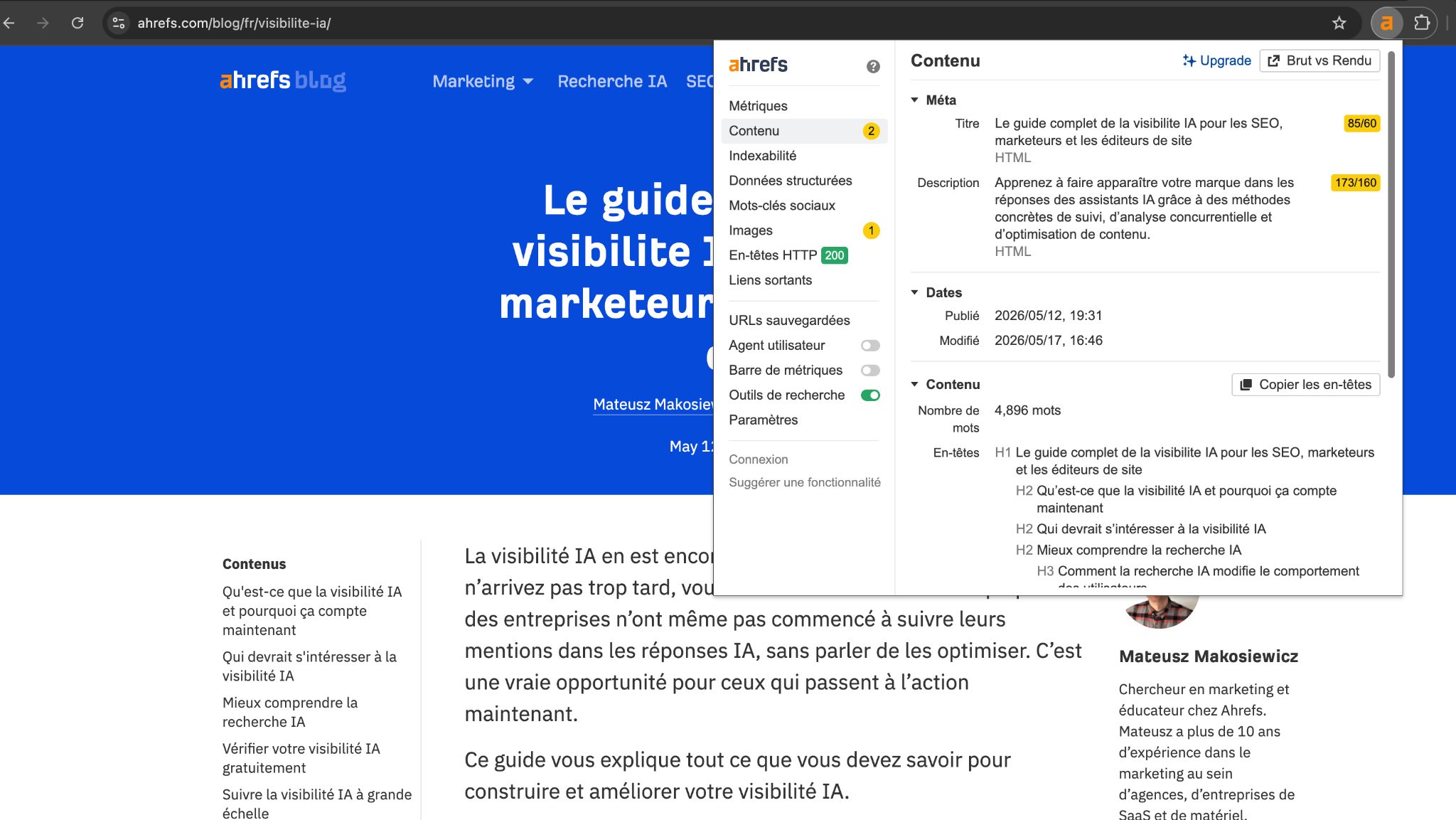Image resolution: width=1456 pixels, height=820 pixels.
Task: Click the Upgrade link
Action: tap(1216, 60)
